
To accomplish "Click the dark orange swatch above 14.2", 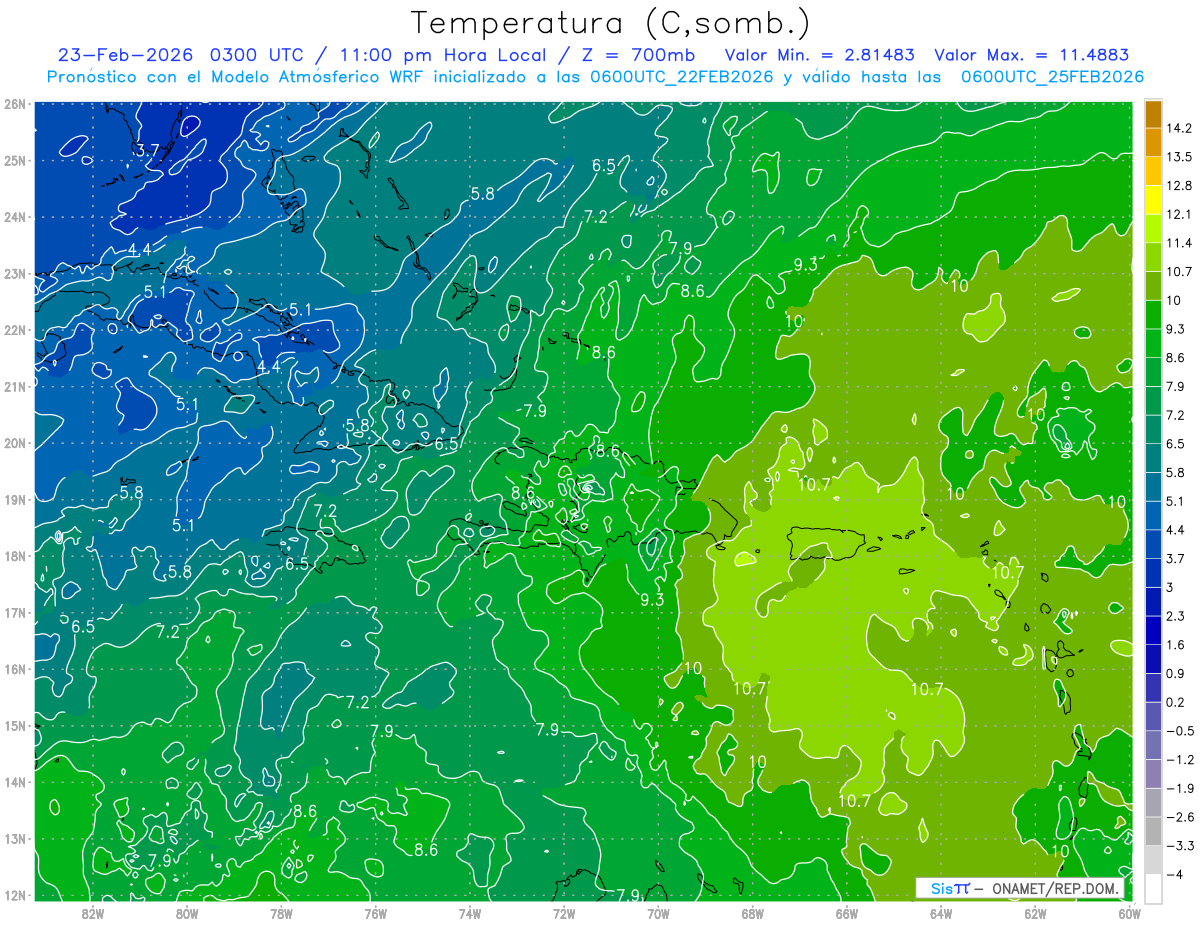I will point(1153,114).
